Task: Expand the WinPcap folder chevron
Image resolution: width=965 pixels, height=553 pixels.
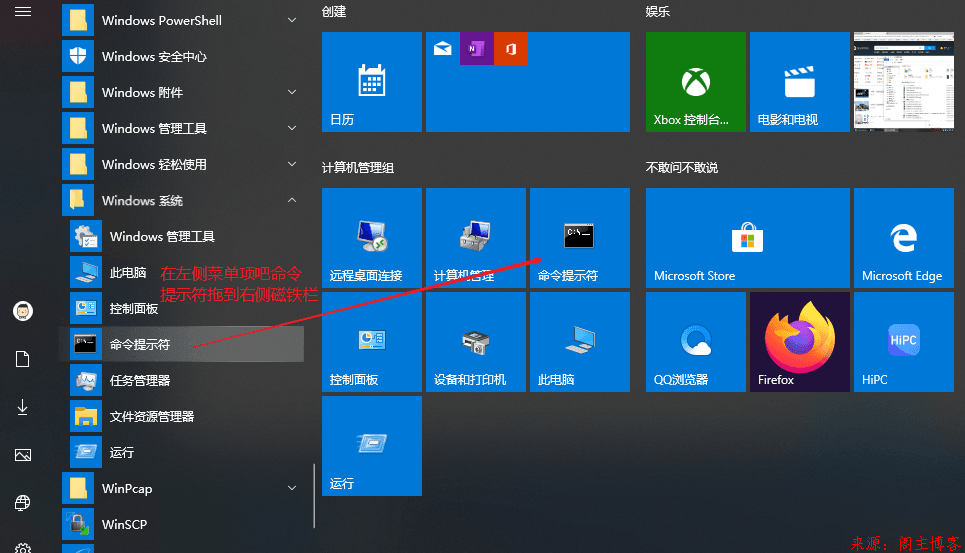Action: coord(292,488)
